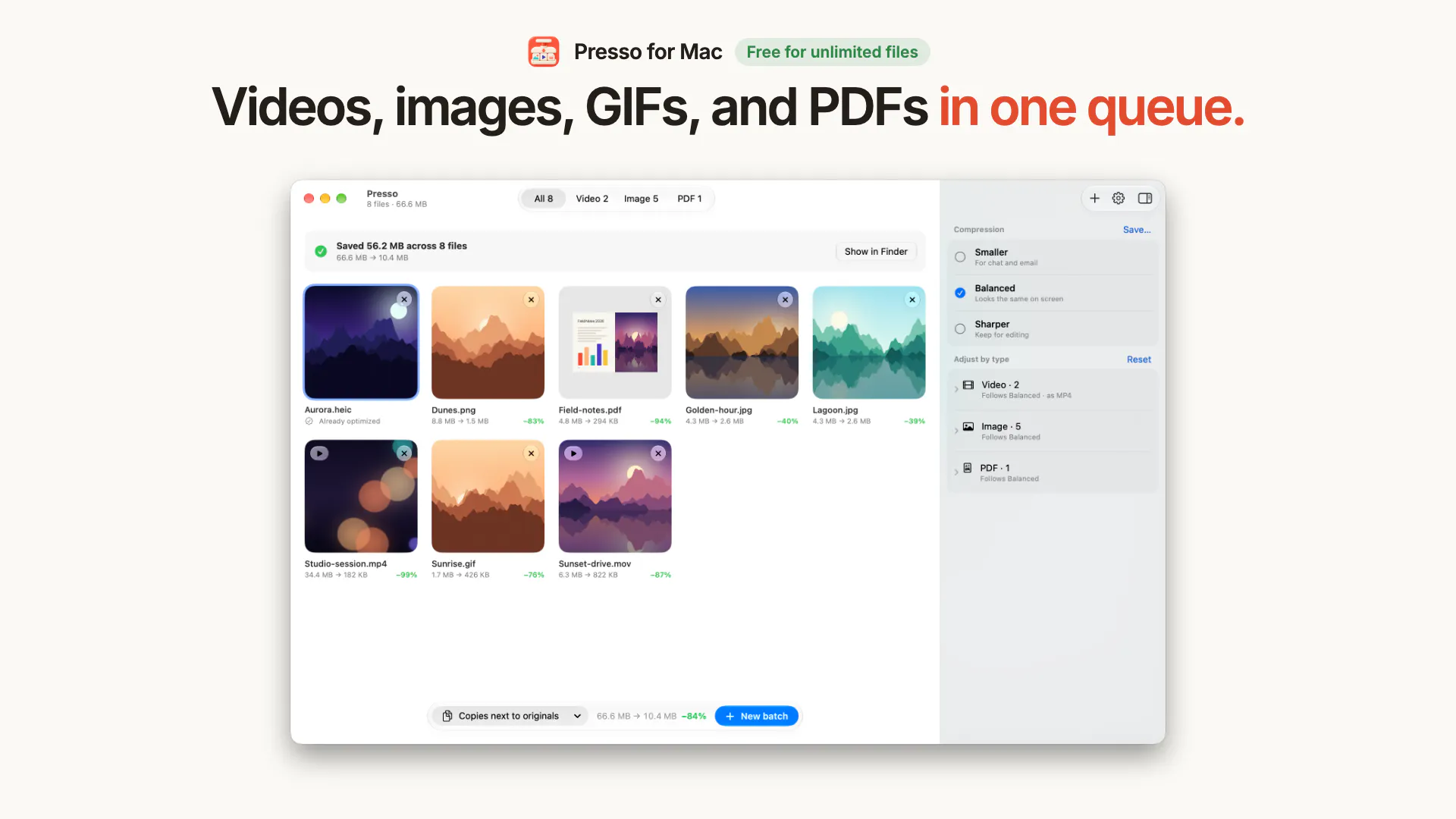
Task: Remove Lagoon.jpg with its X button
Action: pyautogui.click(x=912, y=300)
